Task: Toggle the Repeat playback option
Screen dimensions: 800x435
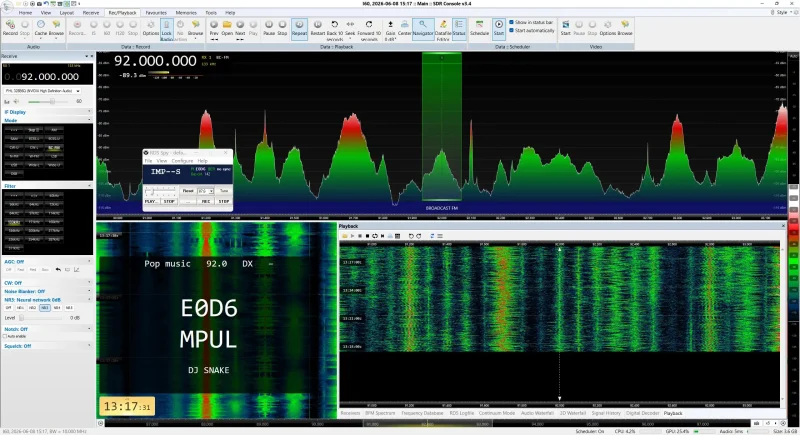Action: pos(299,28)
